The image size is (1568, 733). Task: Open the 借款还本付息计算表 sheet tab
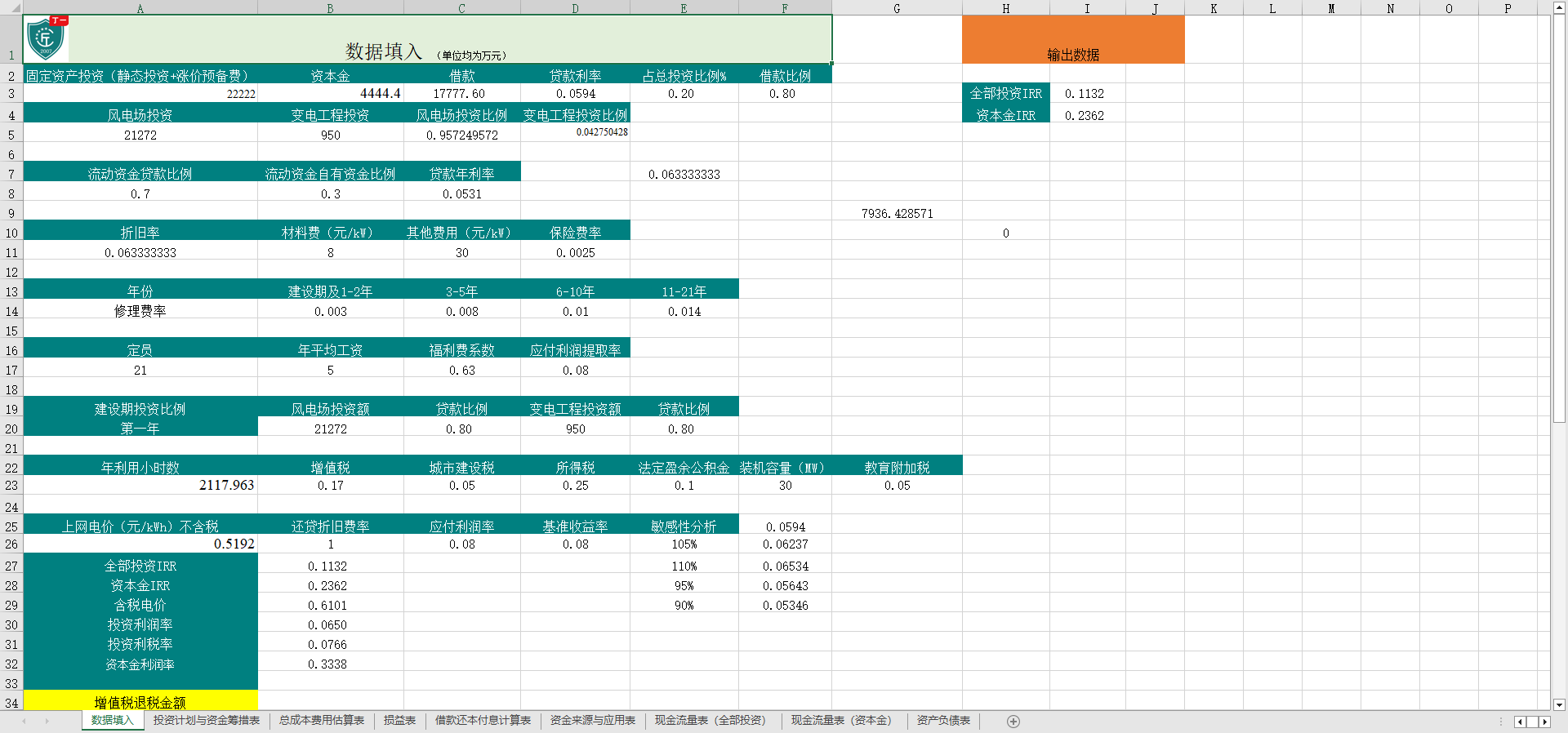[x=483, y=720]
